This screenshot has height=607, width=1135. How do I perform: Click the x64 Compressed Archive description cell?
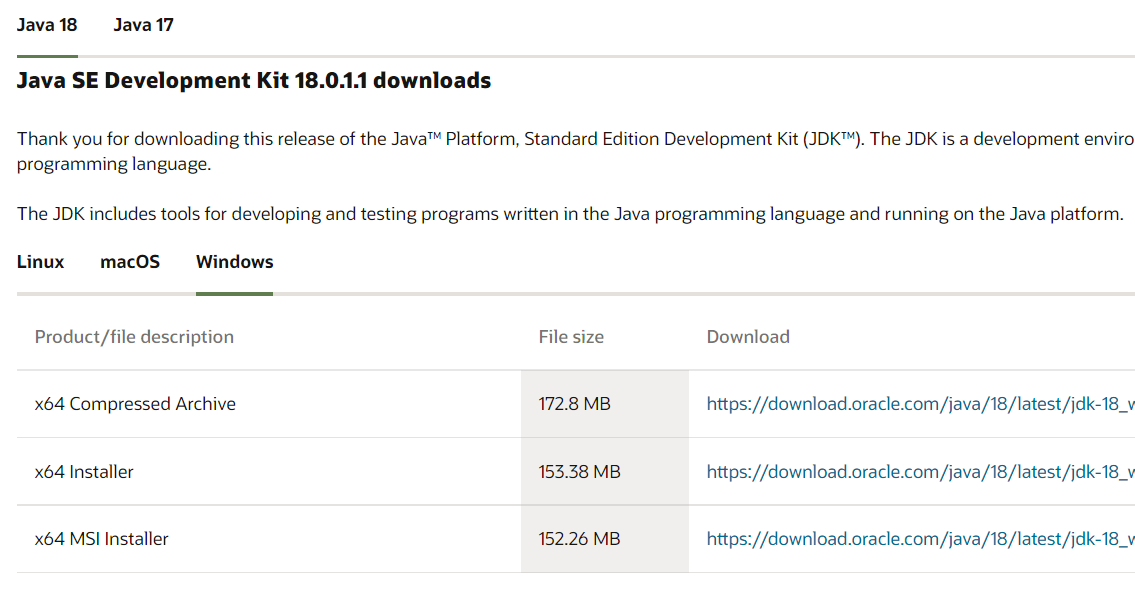[135, 404]
